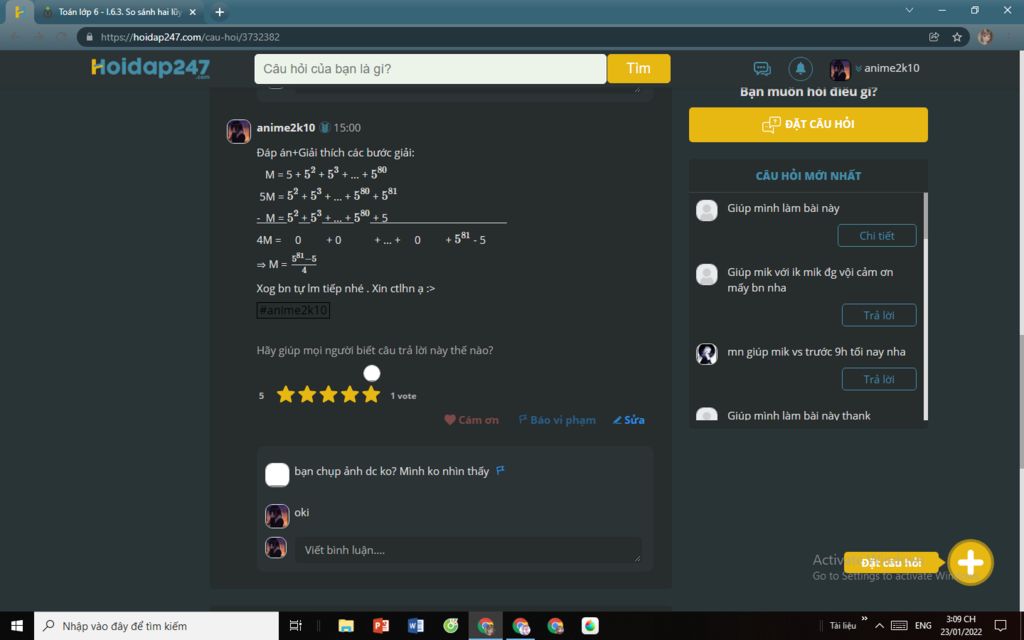Click the Windows taskbar search box
Screen dimensions: 1024x640
(156, 626)
